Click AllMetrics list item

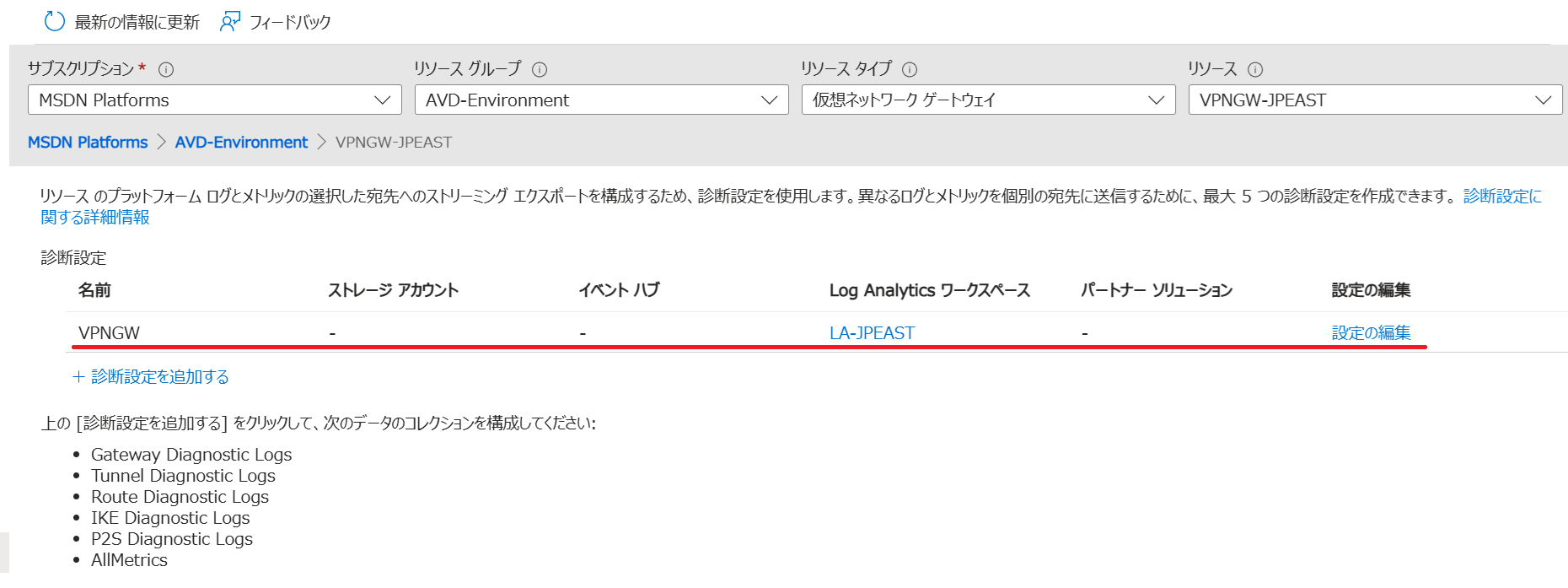pyautogui.click(x=129, y=560)
